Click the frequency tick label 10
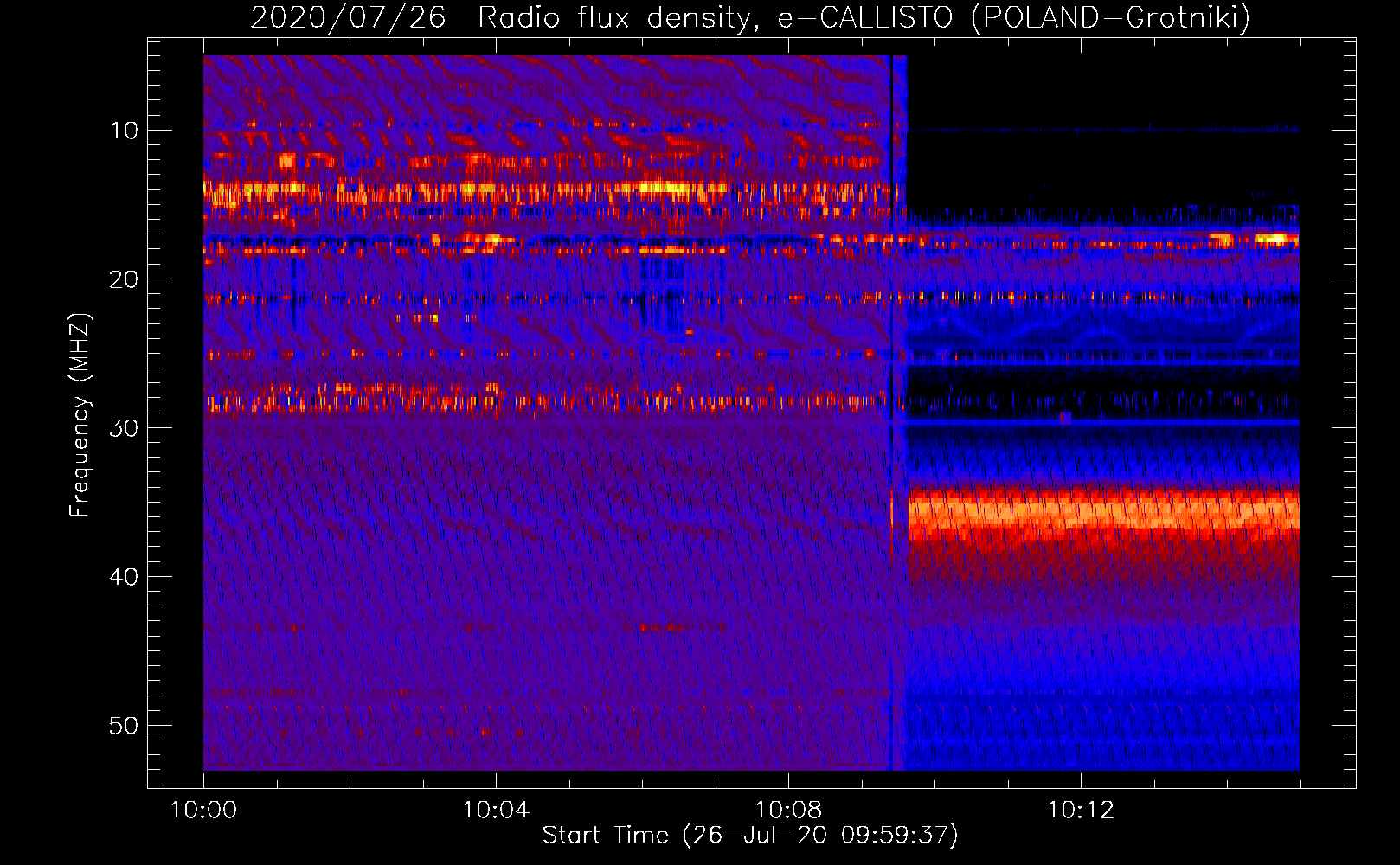The width and height of the screenshot is (1400, 865). [x=124, y=131]
